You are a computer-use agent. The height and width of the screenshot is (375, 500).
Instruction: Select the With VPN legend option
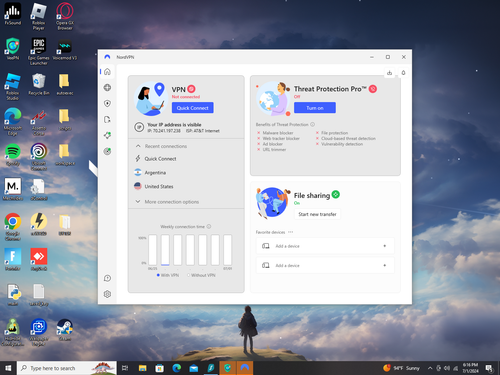click(x=168, y=275)
